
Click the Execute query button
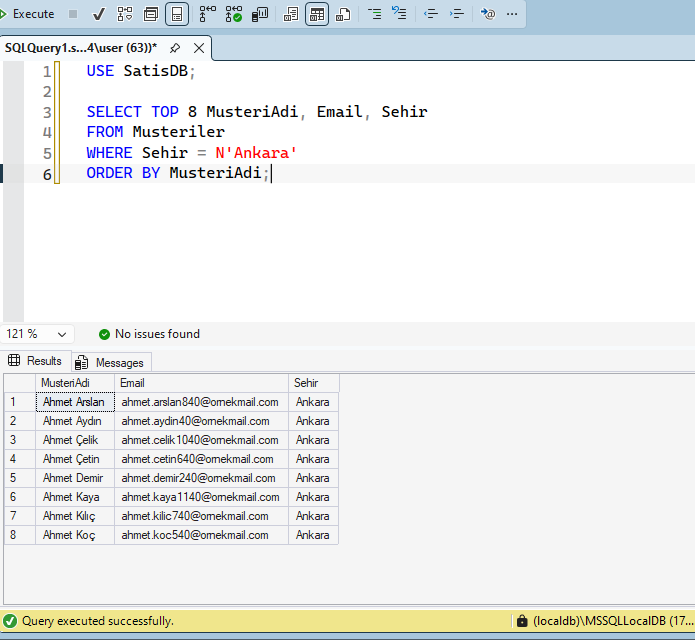pos(27,14)
